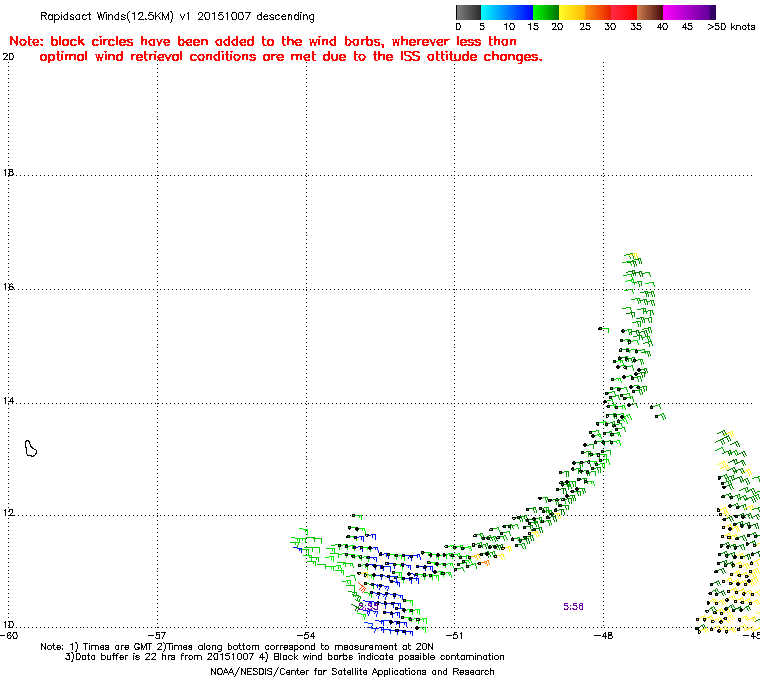Click the legend tick label '45'
The image size is (760, 688).
[x=687, y=27]
